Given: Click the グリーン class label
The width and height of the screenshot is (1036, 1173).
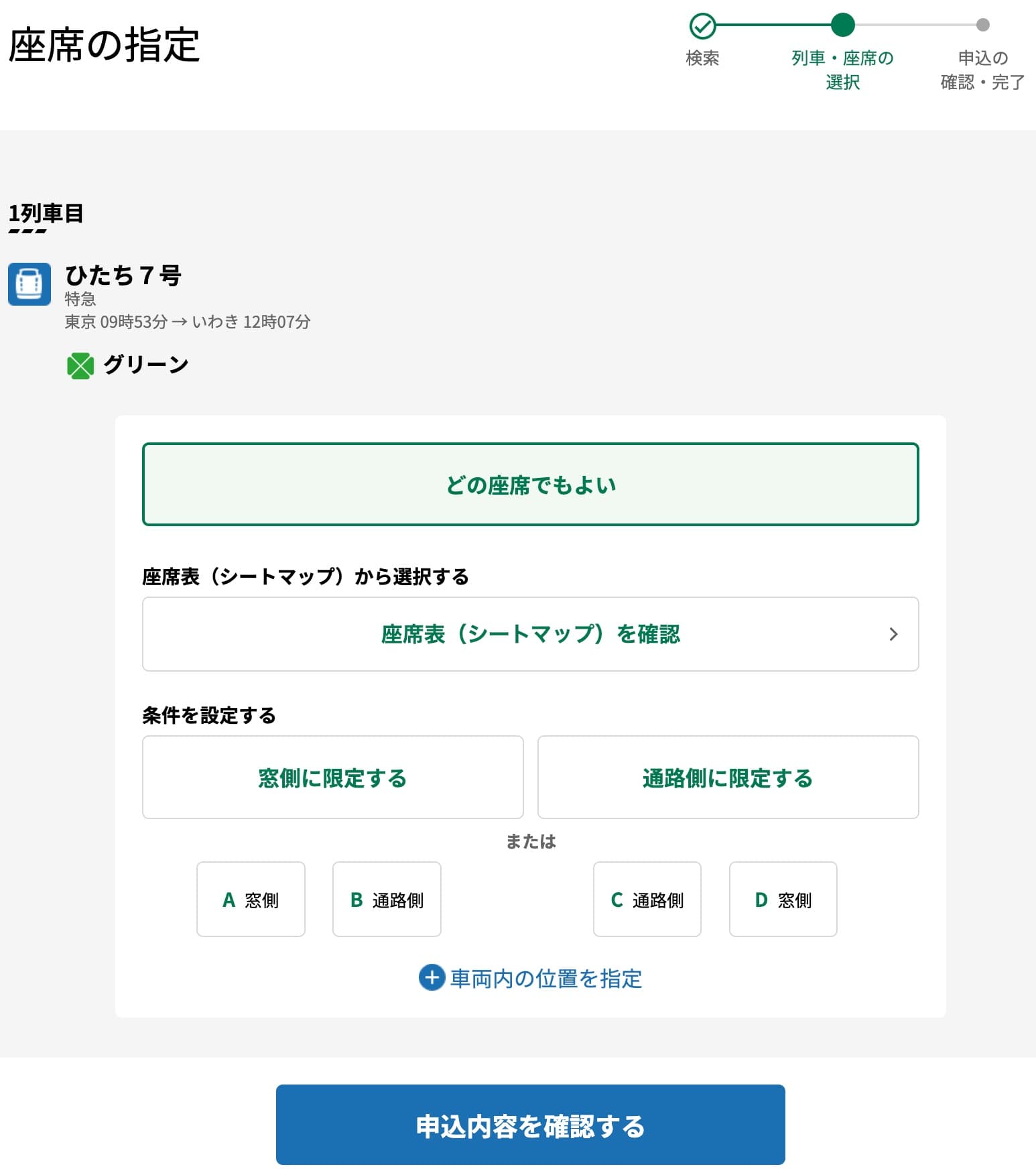Looking at the screenshot, I should pyautogui.click(x=146, y=365).
